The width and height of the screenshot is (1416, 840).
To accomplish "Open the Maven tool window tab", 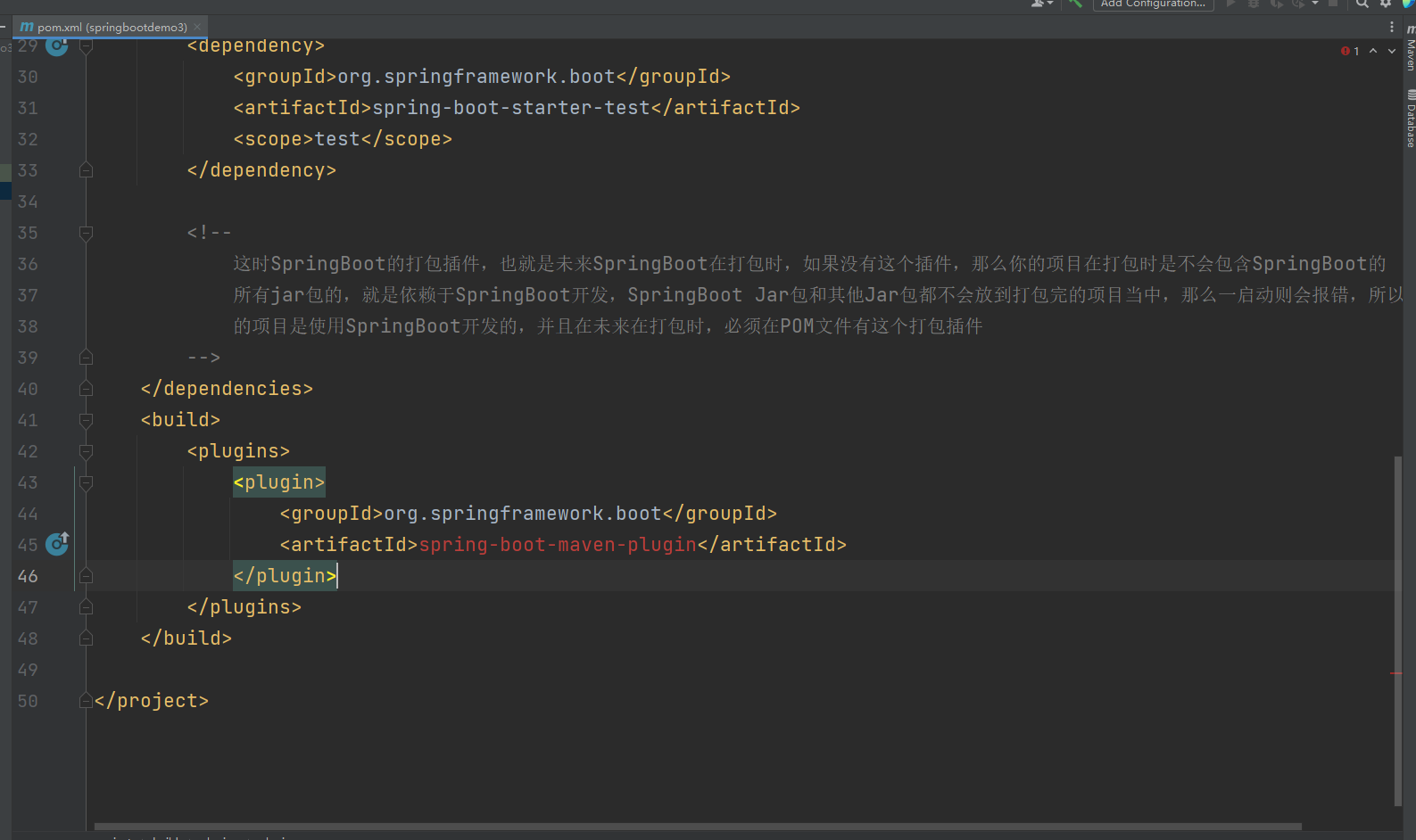I will pyautogui.click(x=1410, y=49).
